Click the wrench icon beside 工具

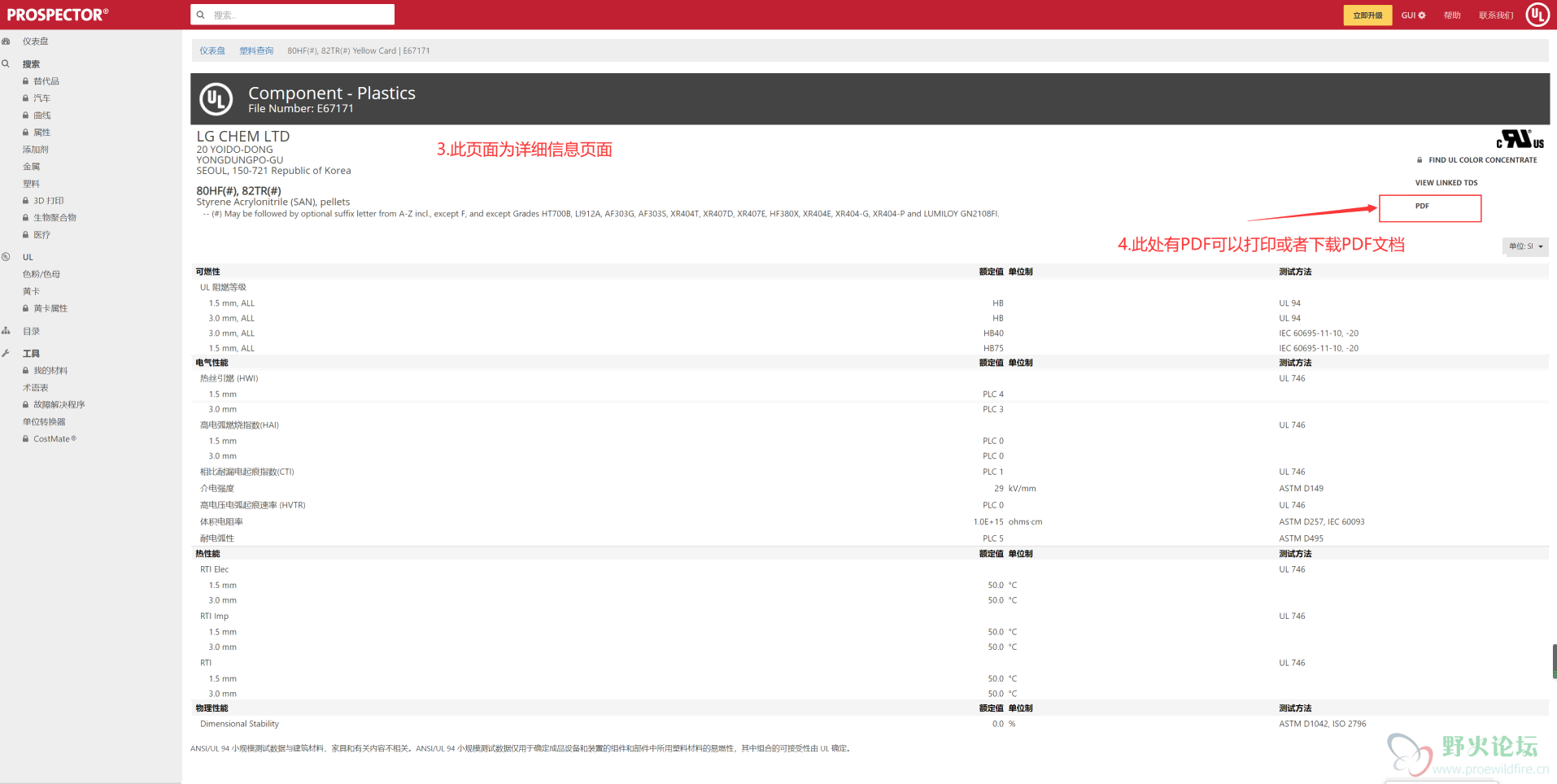tap(7, 354)
